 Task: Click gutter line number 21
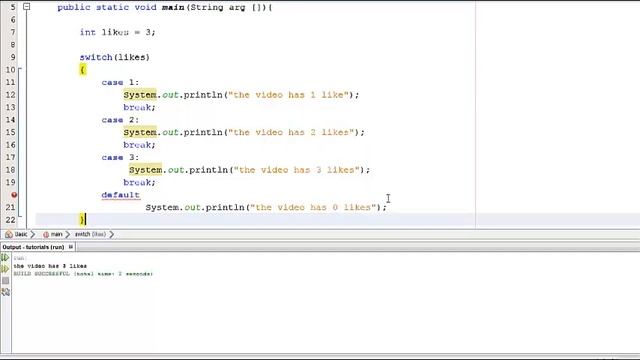tap(11, 207)
